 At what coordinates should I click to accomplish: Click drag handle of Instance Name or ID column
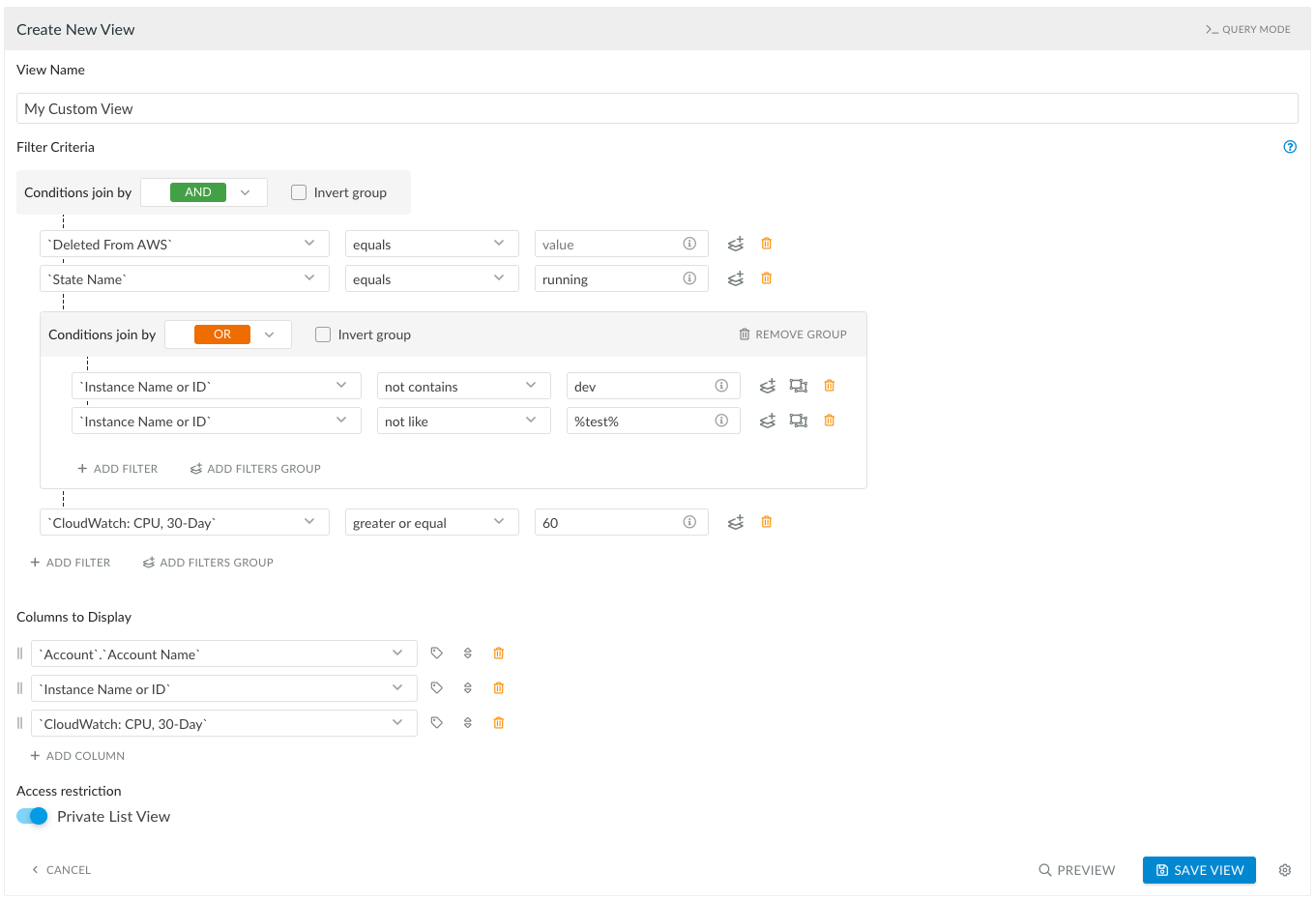19,688
